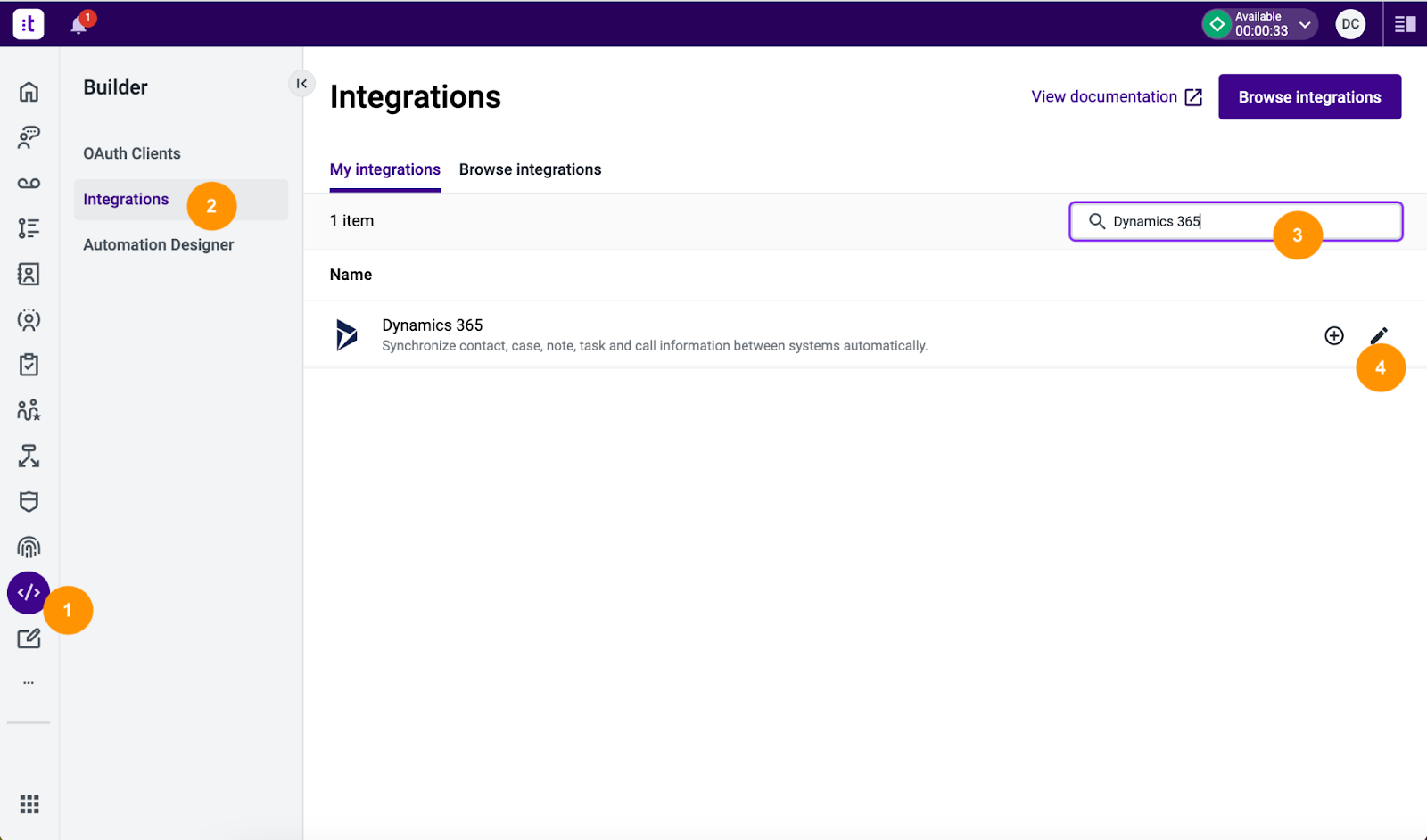Open the Home icon in sidebar
Viewport: 1427px width, 840px height.
tap(29, 92)
